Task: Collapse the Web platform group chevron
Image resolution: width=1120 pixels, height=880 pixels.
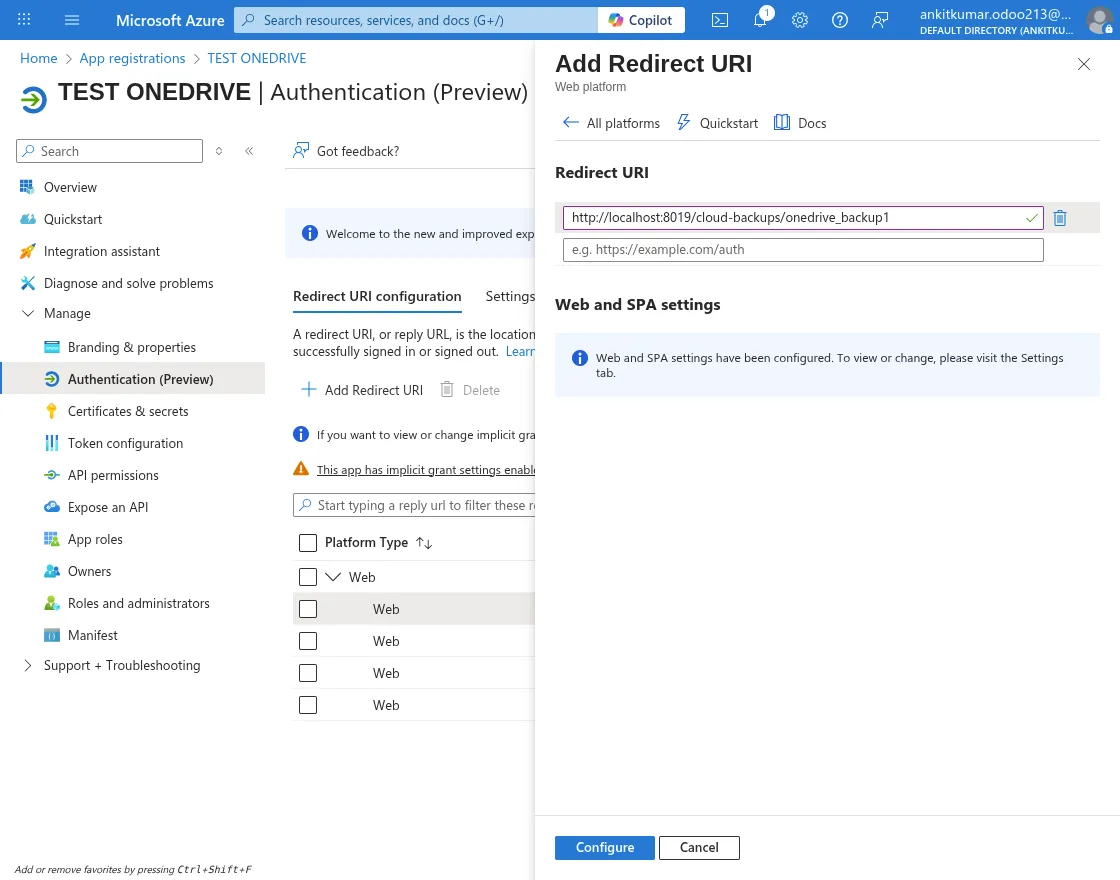Action: click(334, 577)
